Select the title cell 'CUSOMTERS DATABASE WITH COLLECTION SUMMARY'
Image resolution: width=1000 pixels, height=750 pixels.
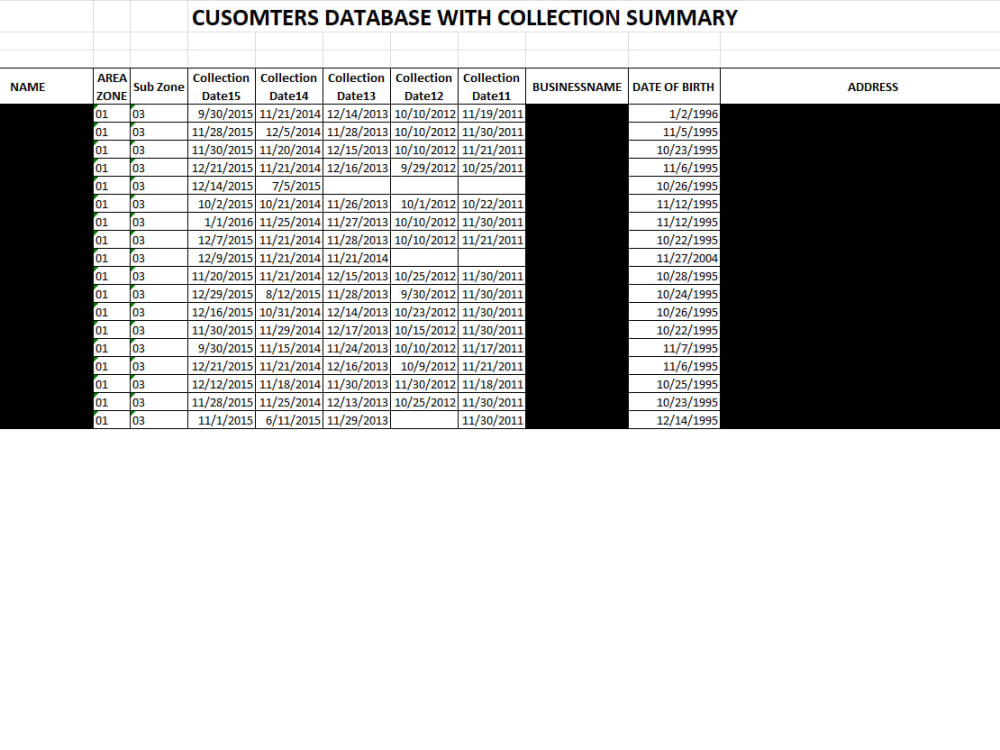click(x=464, y=17)
